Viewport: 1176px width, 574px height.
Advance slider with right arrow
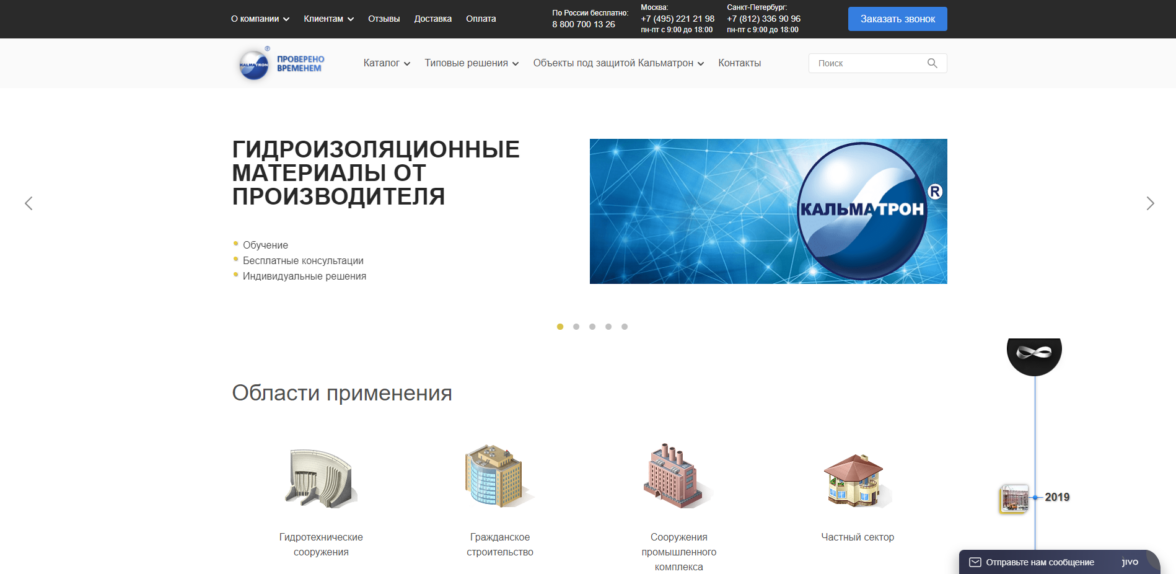point(1150,203)
